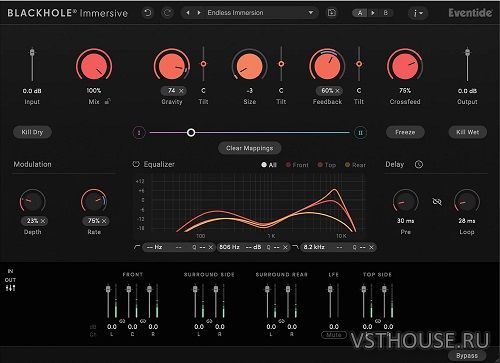Click the macro II endpoint icon
This screenshot has height=363, width=500.
click(x=360, y=133)
